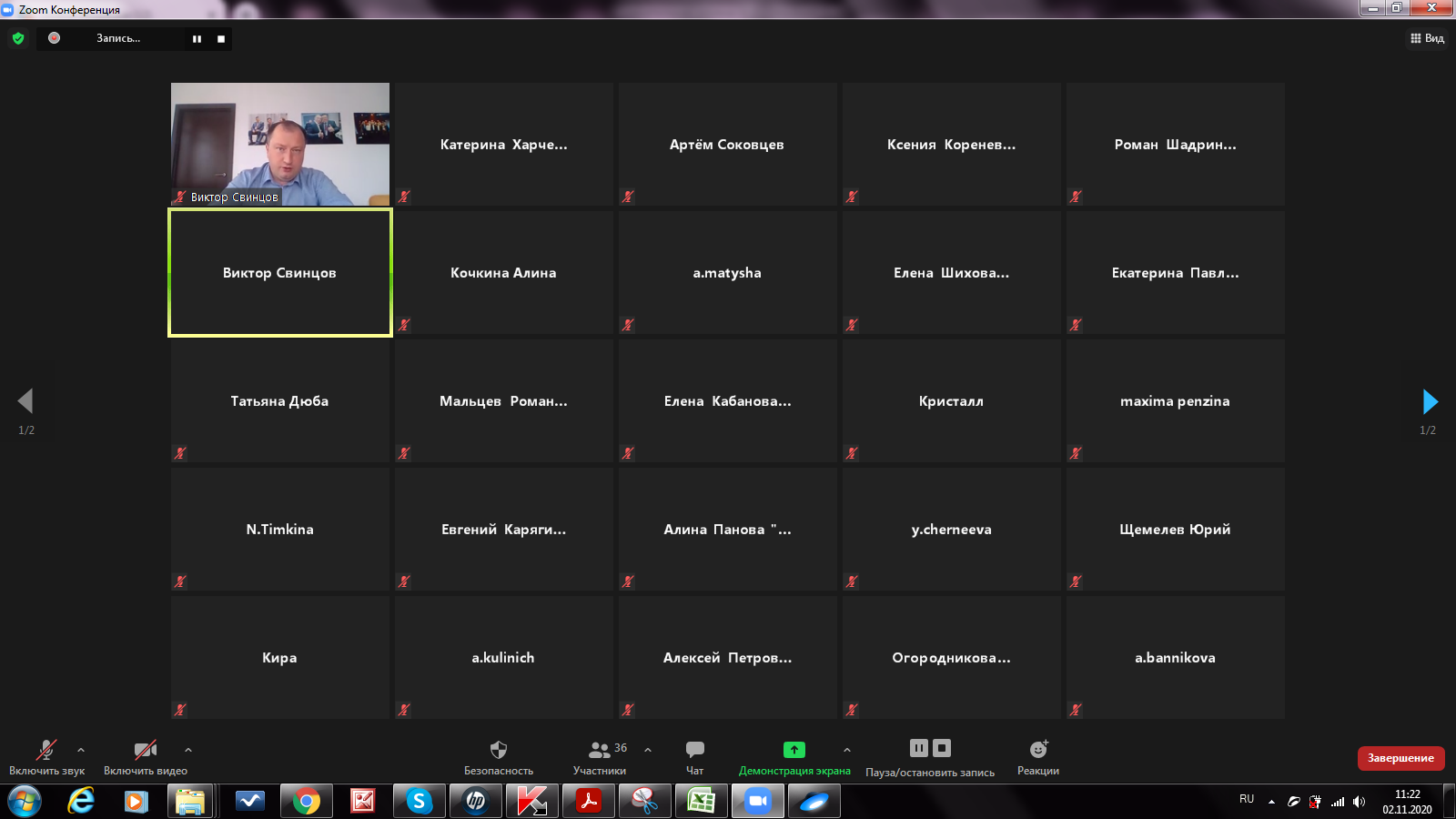The height and width of the screenshot is (819, 1456).
Task: Open the Вид (View) layout menu
Action: coord(1427,38)
